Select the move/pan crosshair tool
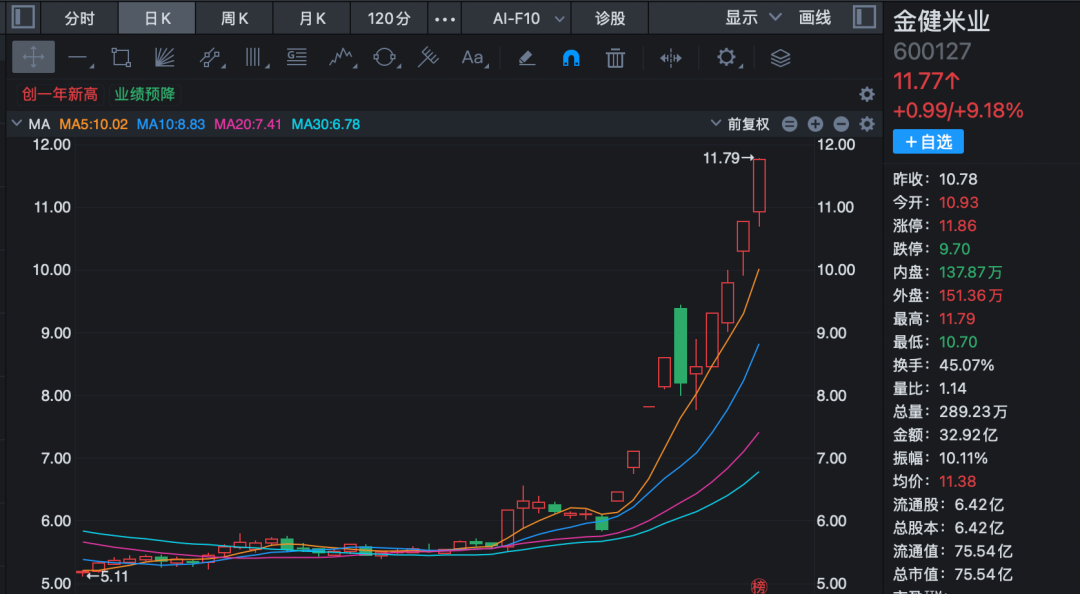The height and width of the screenshot is (594, 1080). click(33, 57)
